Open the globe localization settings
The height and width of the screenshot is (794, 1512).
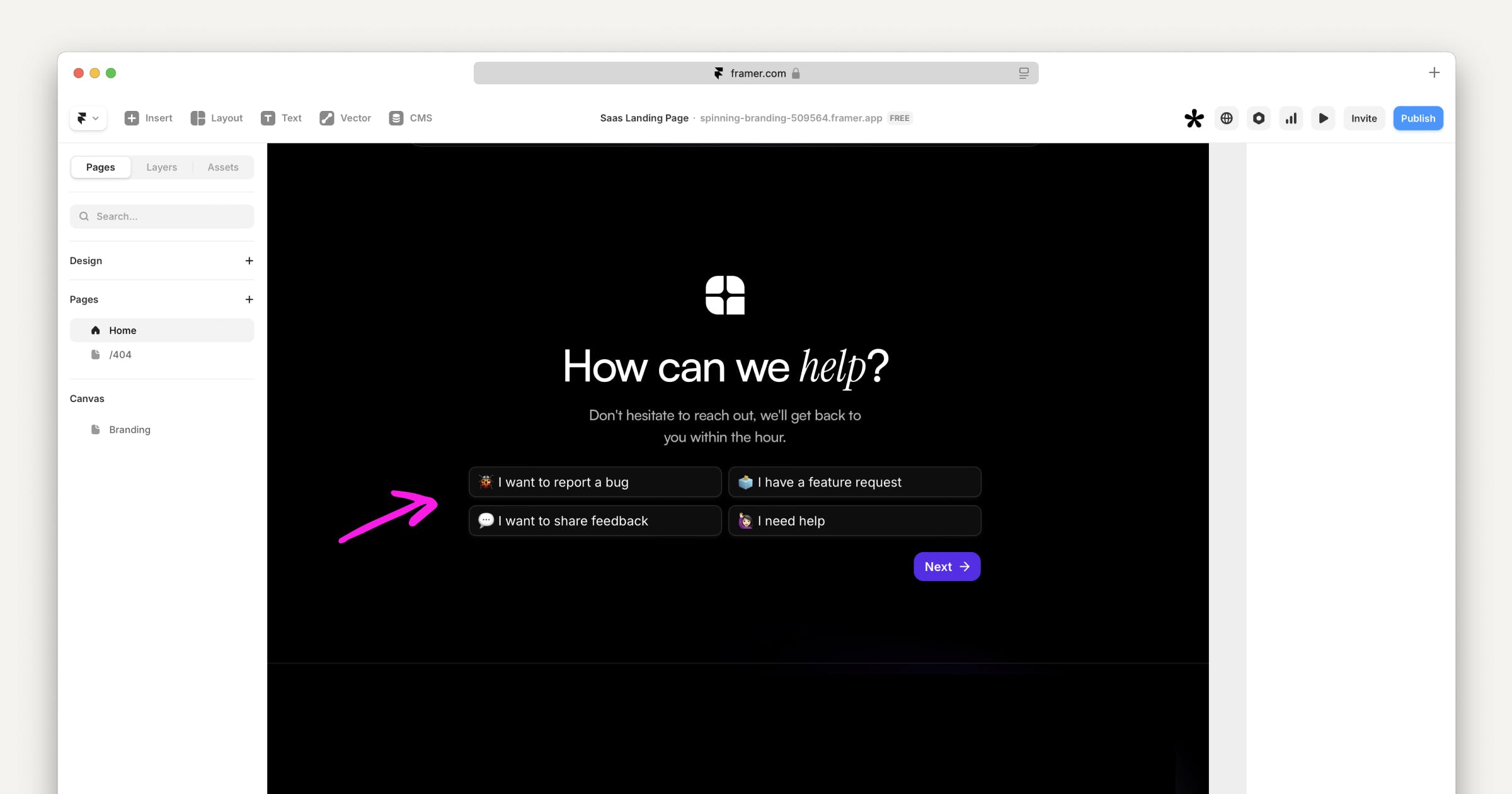click(1226, 118)
